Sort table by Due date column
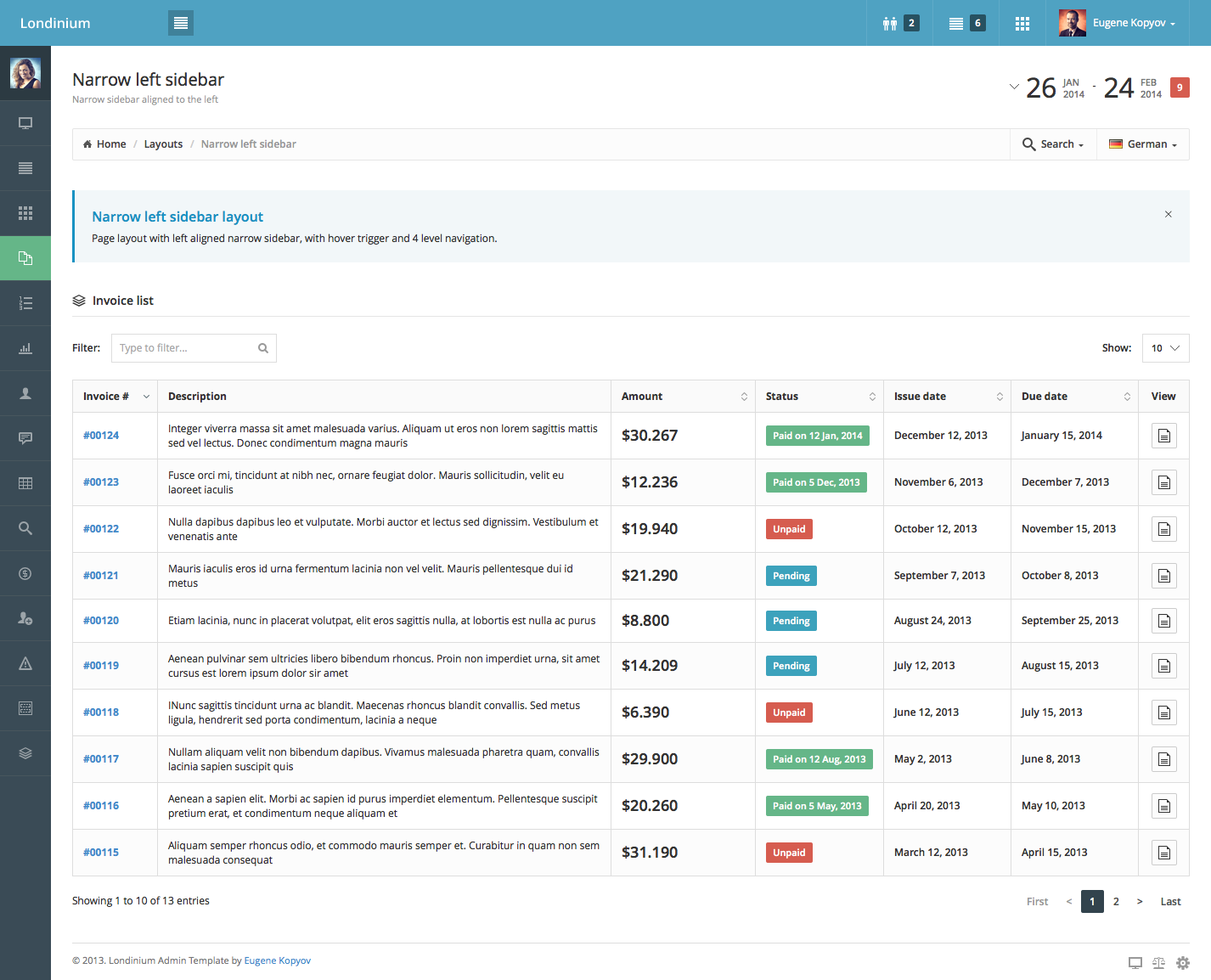Screen dimensions: 1211x980 coord(1074,397)
